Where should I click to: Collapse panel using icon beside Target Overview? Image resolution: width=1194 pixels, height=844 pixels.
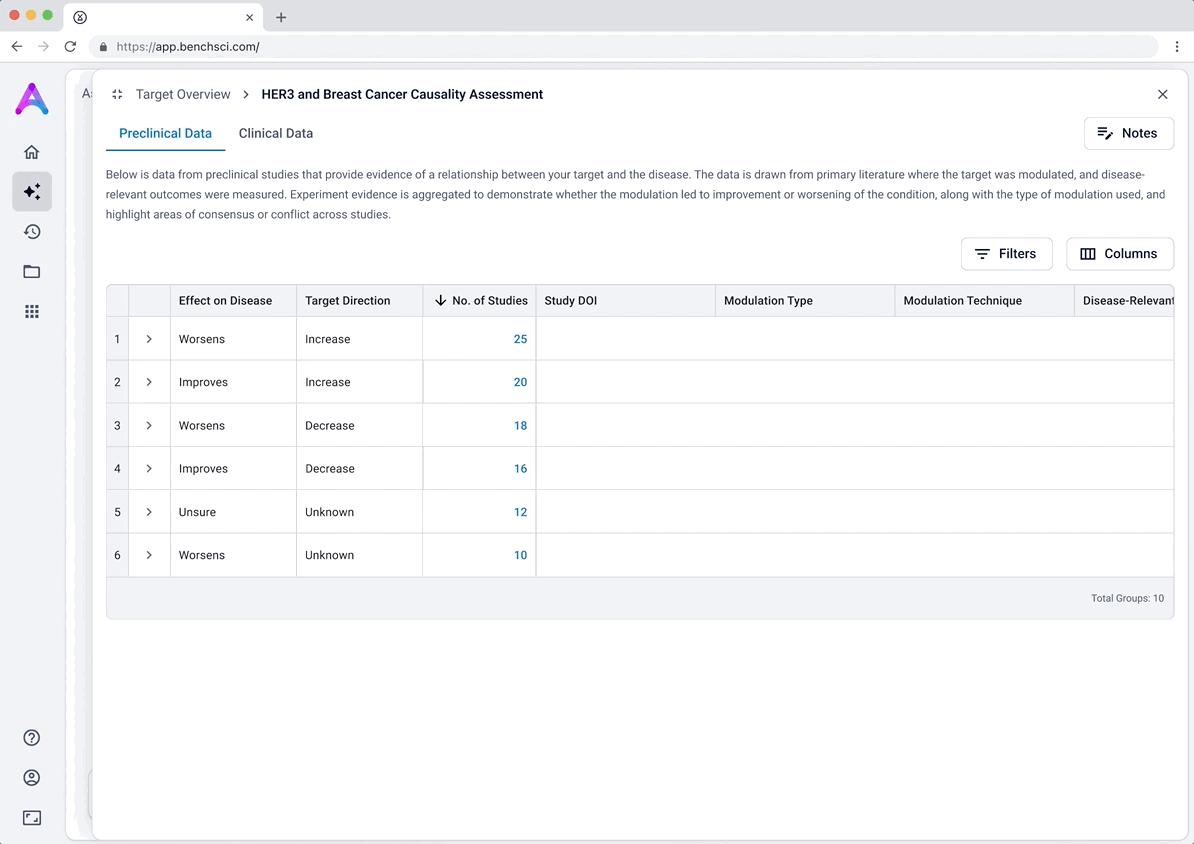(x=117, y=94)
